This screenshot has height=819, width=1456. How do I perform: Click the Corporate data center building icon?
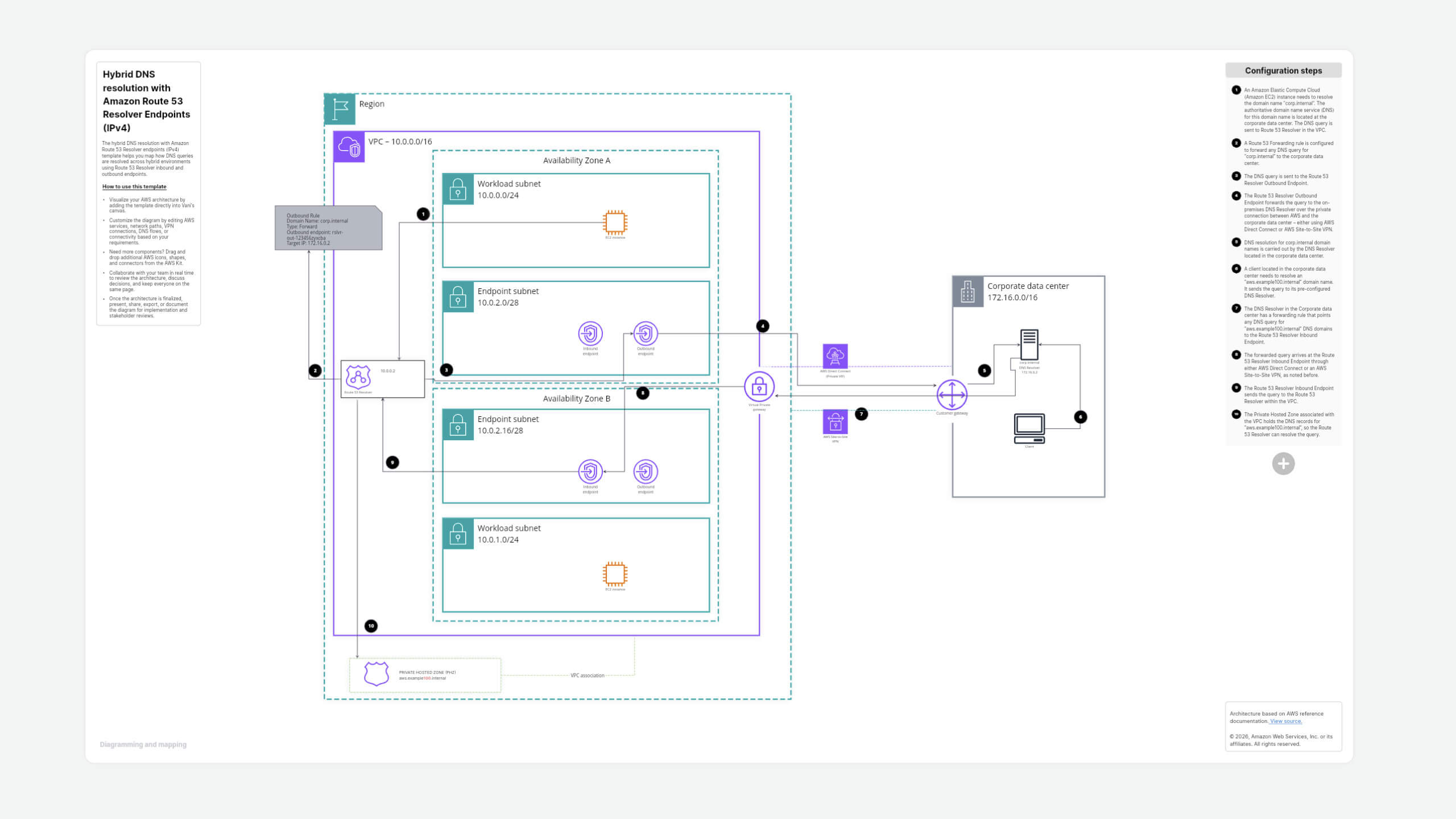point(968,292)
